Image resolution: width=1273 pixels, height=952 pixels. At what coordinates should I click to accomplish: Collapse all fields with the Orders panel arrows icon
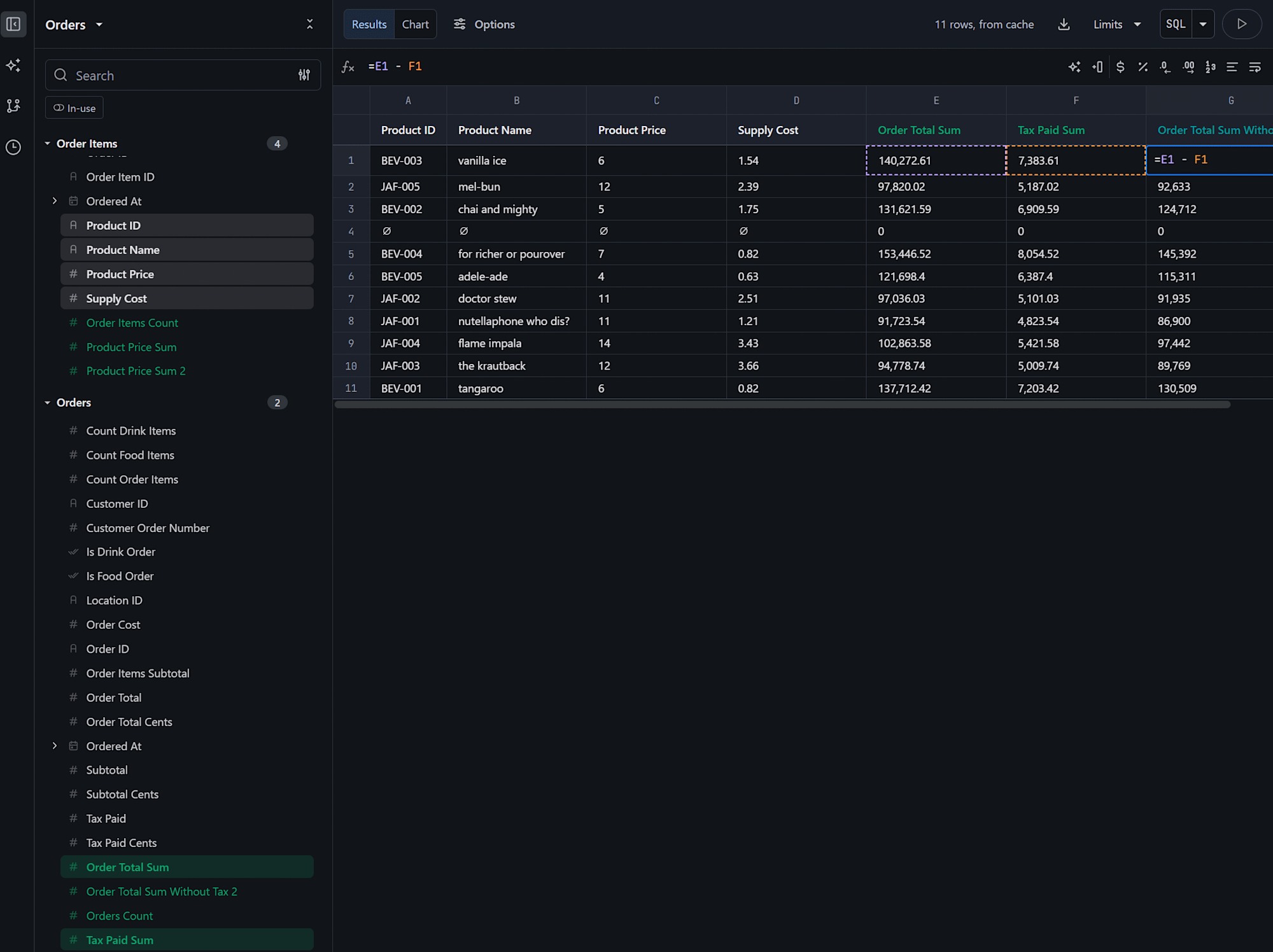(x=310, y=24)
